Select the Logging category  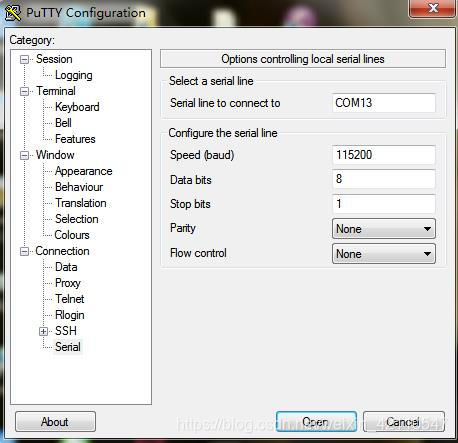[74, 75]
